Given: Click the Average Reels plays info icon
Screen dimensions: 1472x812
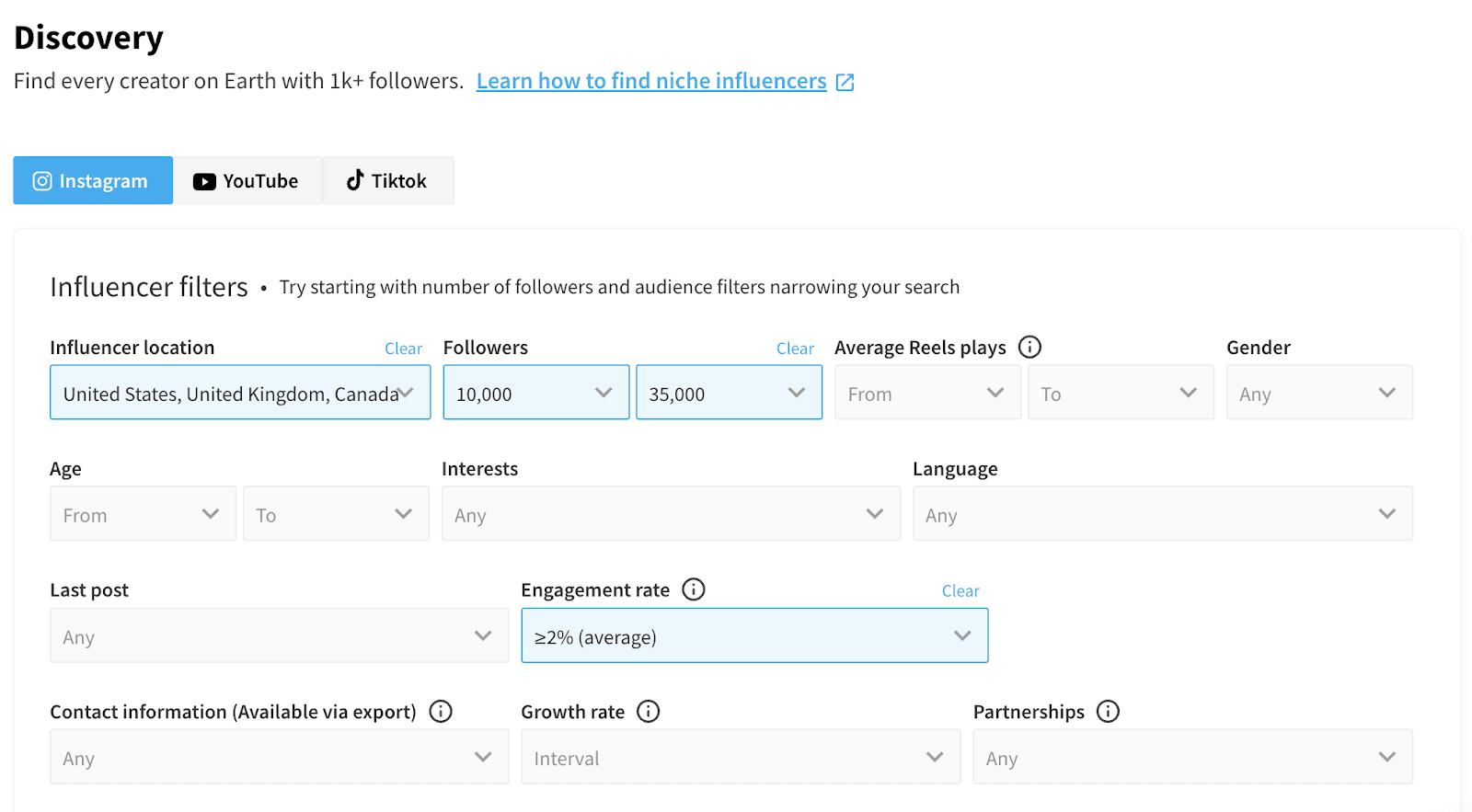Looking at the screenshot, I should pos(1029,347).
